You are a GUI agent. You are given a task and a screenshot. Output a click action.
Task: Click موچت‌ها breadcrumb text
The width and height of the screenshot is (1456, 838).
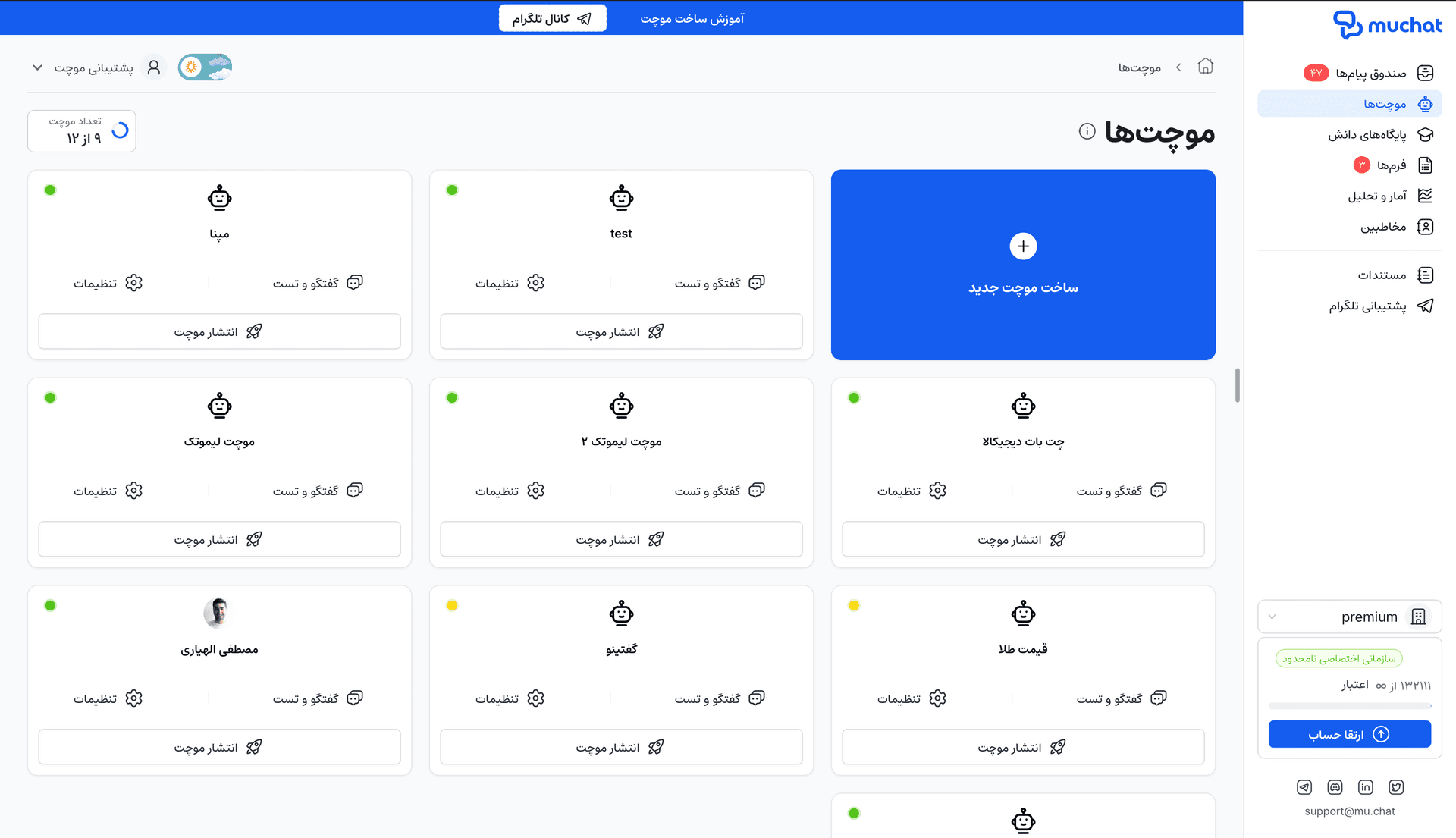[x=1139, y=67]
